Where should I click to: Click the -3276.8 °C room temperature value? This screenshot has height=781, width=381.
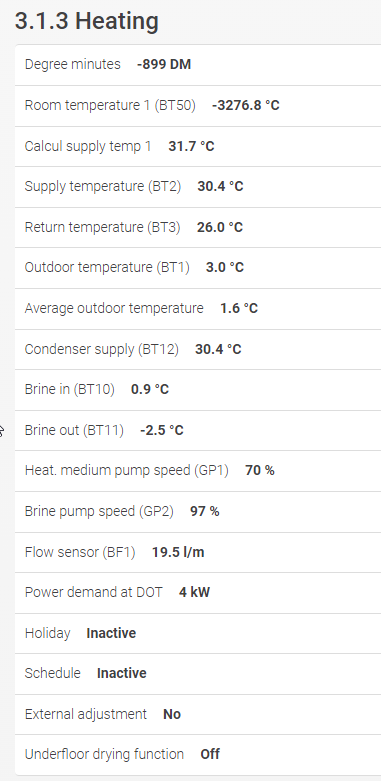click(x=246, y=106)
